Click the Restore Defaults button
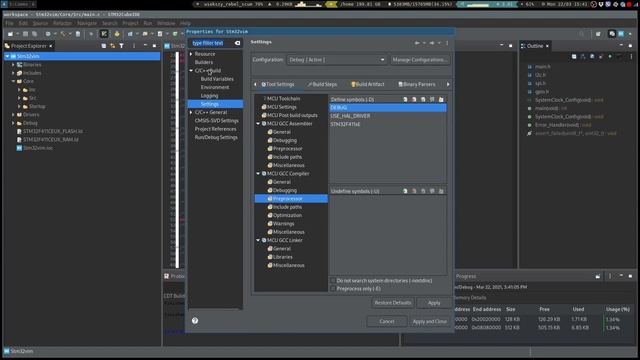Screen dimensions: 640x360 (x=393, y=303)
